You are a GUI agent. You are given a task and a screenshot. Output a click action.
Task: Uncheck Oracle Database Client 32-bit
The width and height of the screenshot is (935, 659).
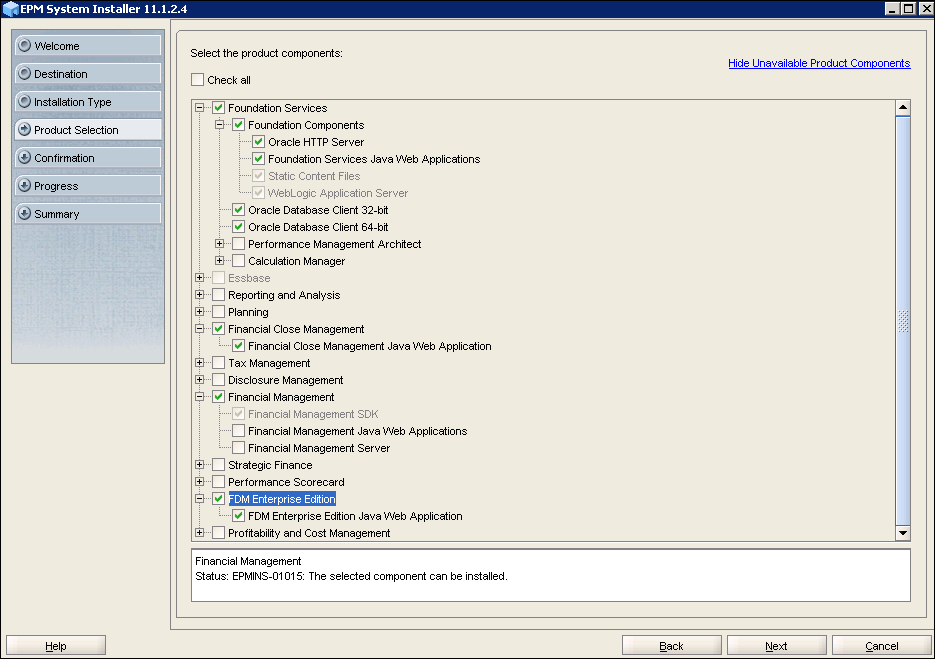tap(238, 210)
